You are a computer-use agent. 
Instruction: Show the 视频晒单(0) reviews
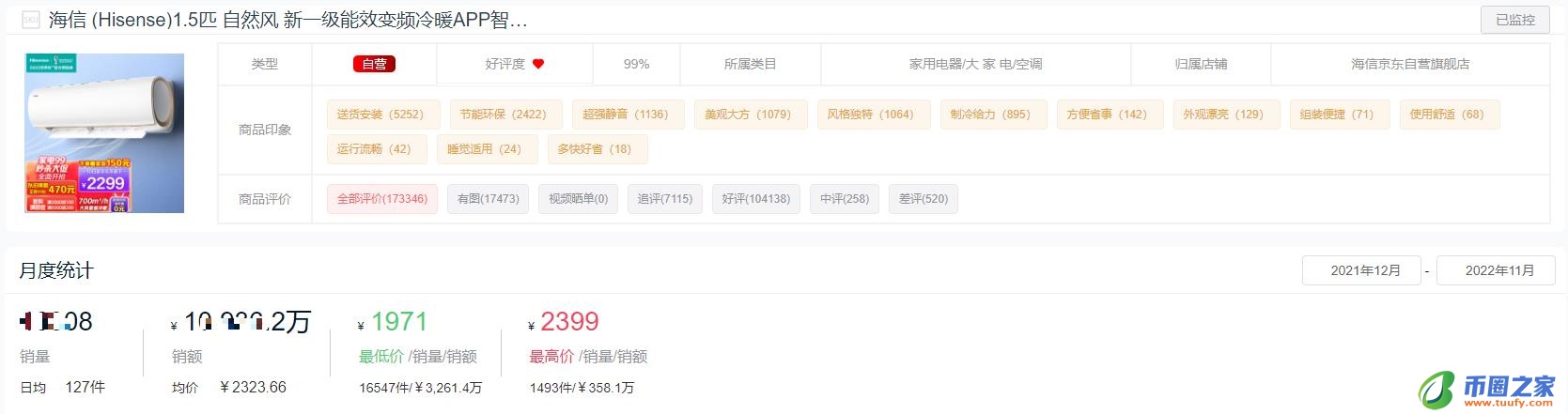[578, 199]
